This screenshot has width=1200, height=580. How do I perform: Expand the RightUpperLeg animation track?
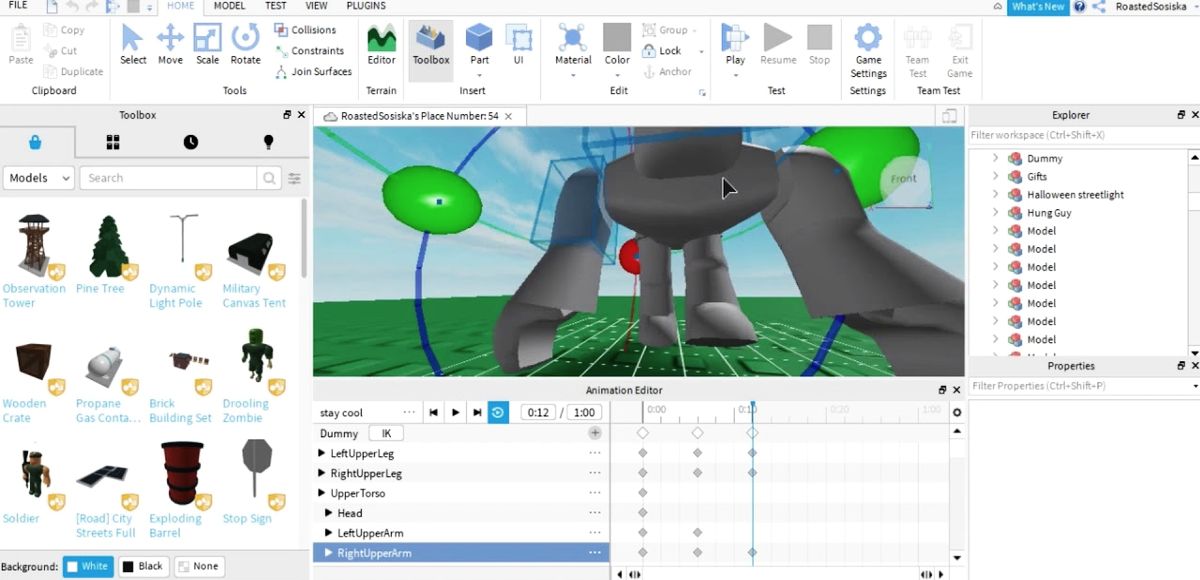click(x=321, y=473)
